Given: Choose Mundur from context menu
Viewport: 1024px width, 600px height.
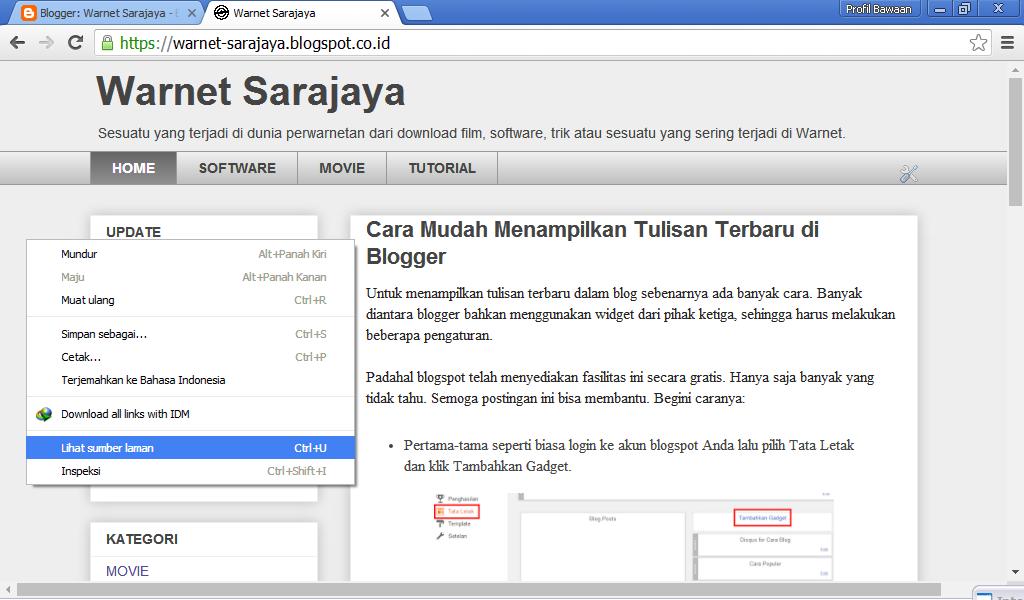Looking at the screenshot, I should pyautogui.click(x=191, y=254).
